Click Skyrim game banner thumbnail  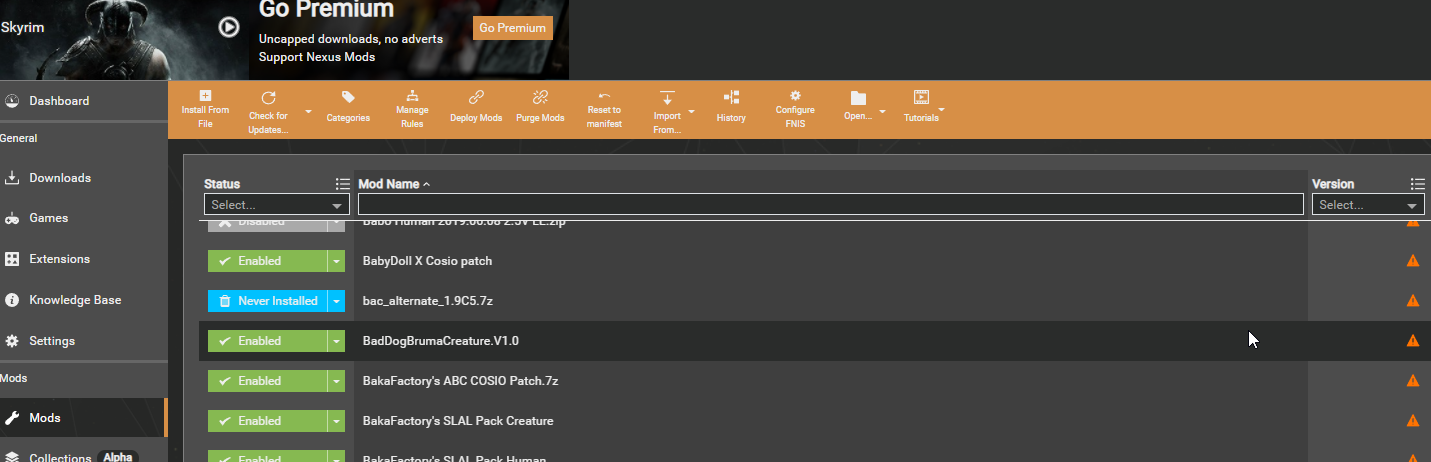(x=123, y=40)
